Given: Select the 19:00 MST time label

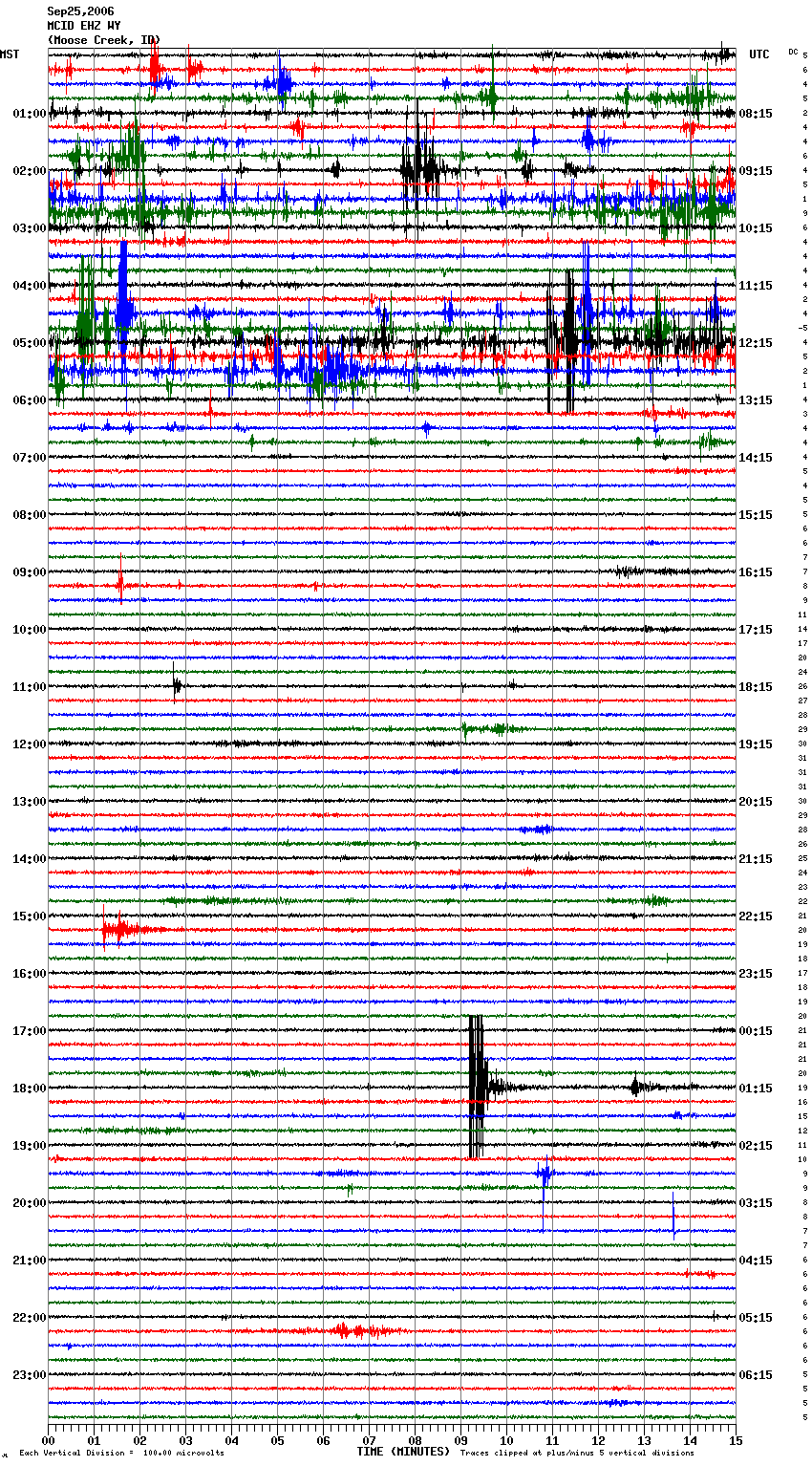Looking at the screenshot, I should (x=29, y=1146).
